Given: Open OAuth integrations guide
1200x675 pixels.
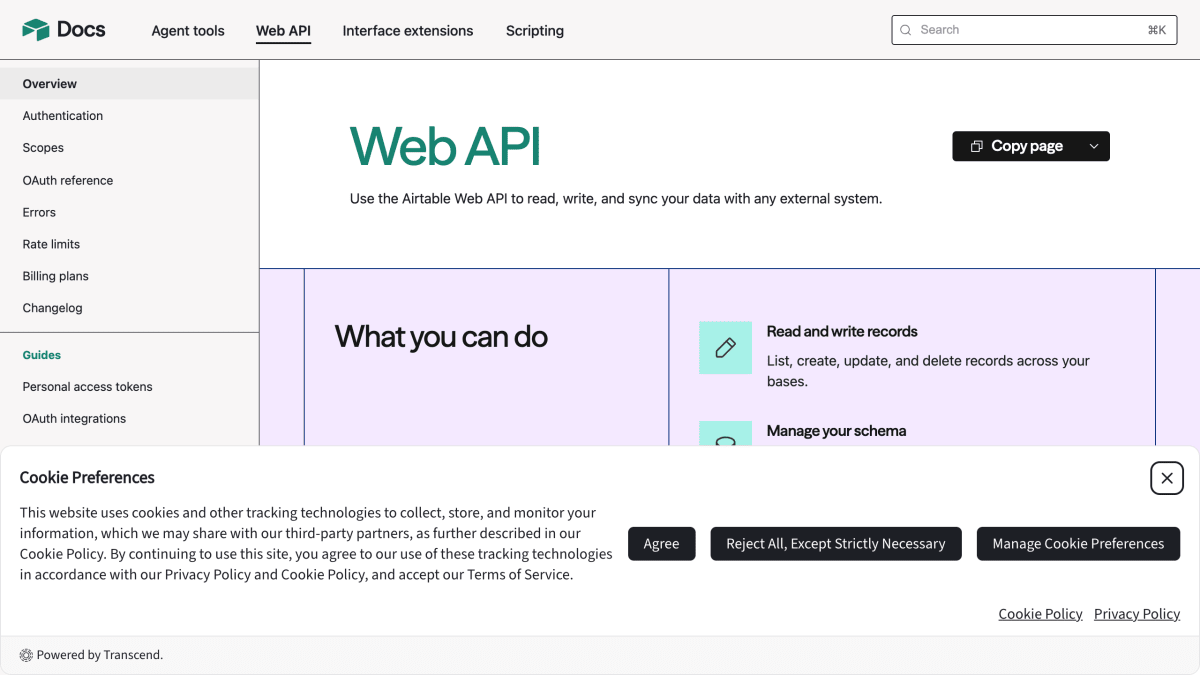Looking at the screenshot, I should click(x=129, y=419).
